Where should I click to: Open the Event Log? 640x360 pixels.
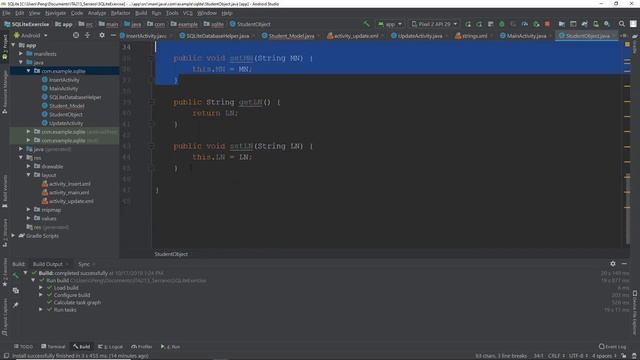[612, 347]
